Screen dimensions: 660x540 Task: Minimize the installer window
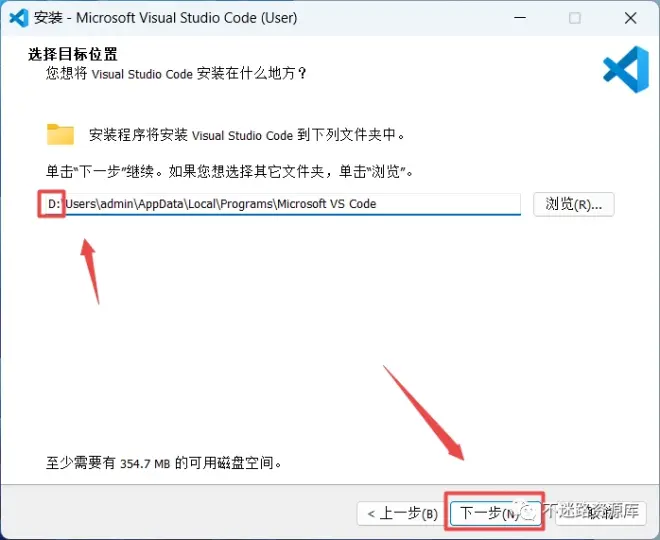pyautogui.click(x=520, y=18)
